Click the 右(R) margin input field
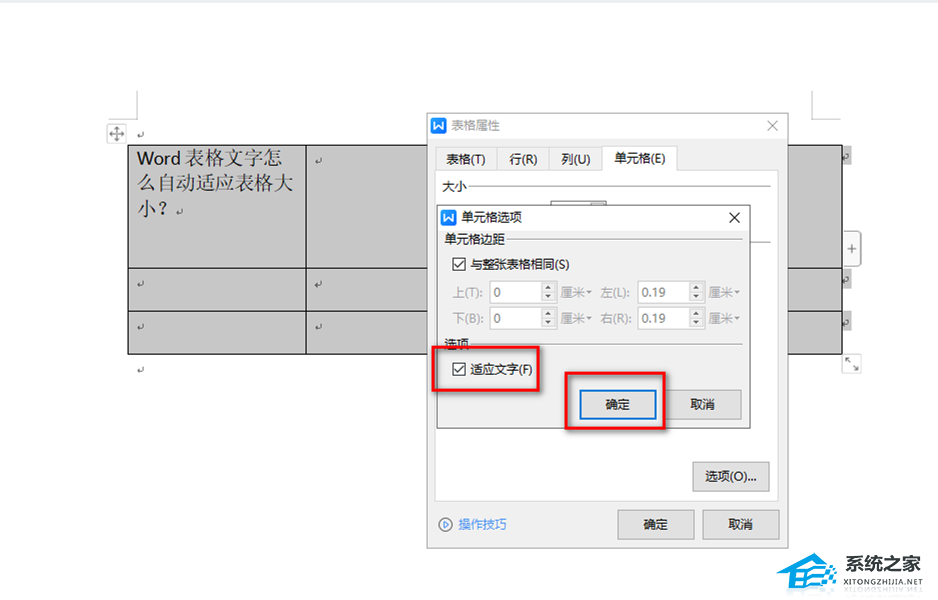 click(663, 318)
